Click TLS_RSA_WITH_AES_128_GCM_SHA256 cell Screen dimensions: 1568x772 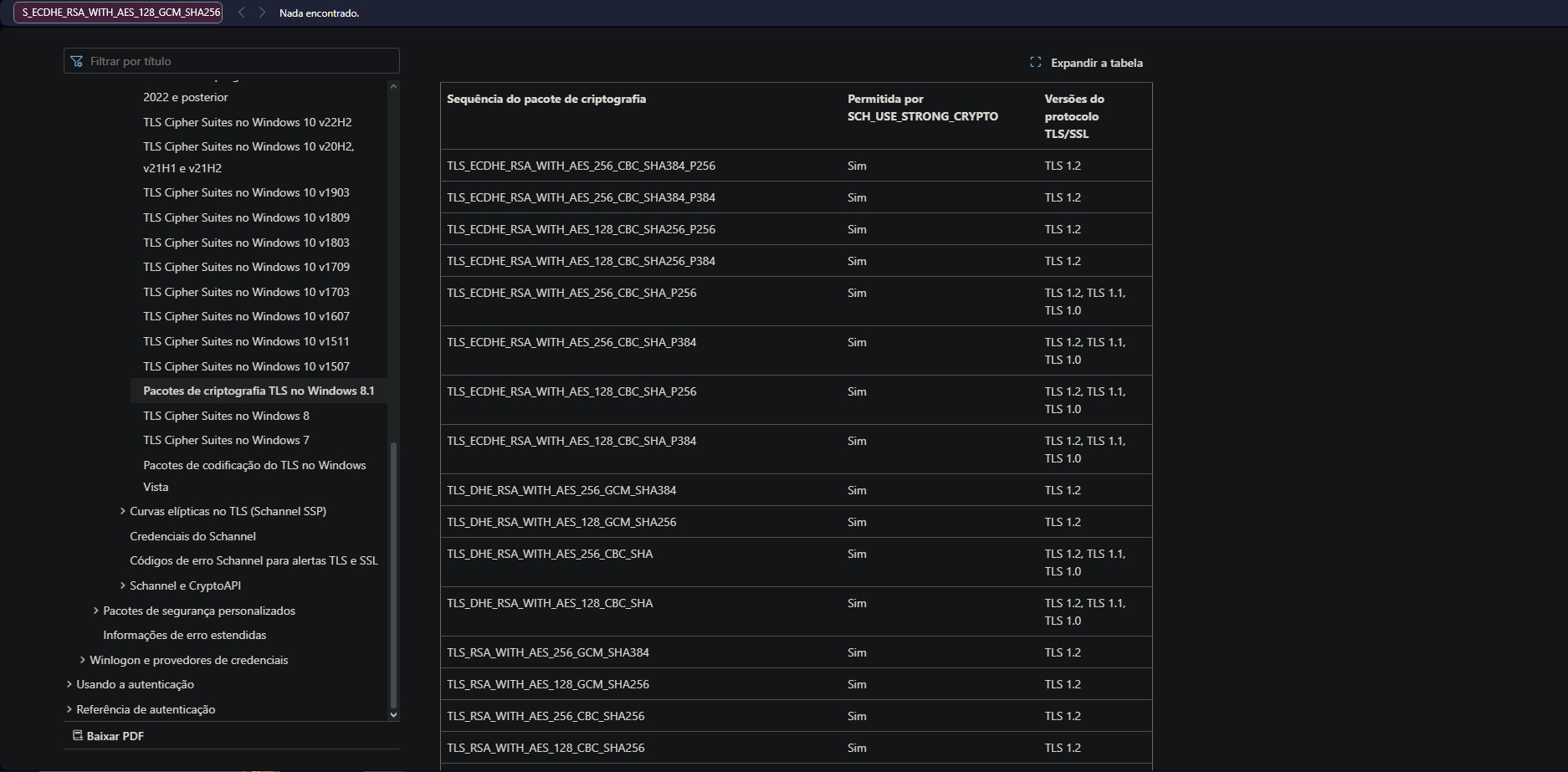548,684
